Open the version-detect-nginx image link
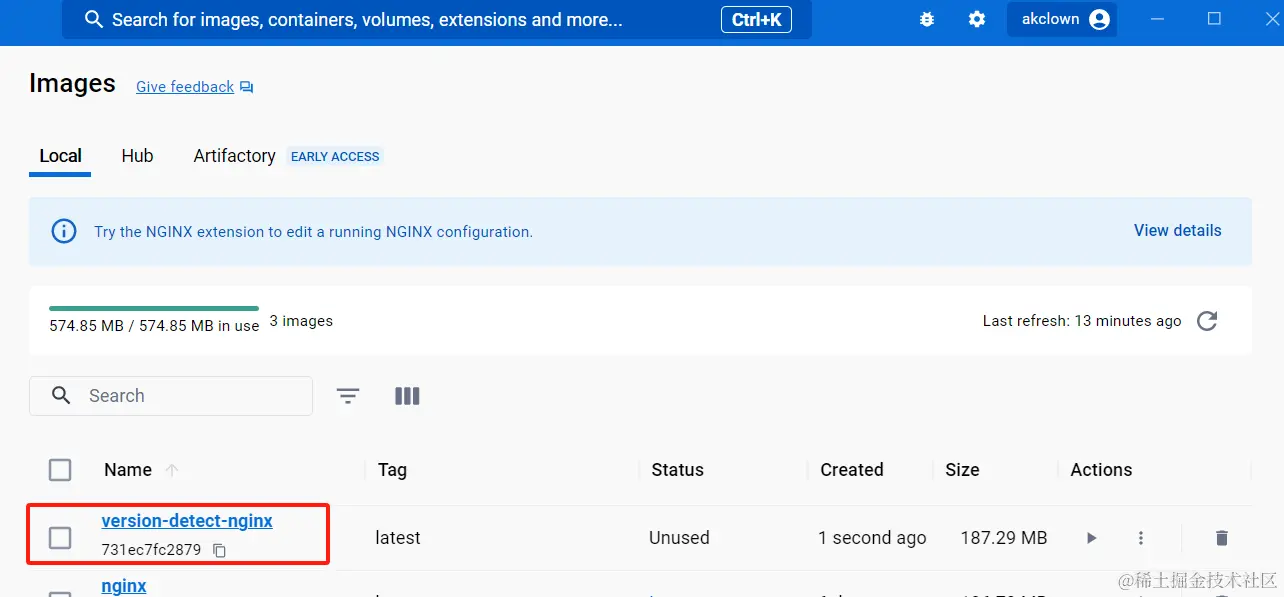1284x597 pixels. pos(187,521)
